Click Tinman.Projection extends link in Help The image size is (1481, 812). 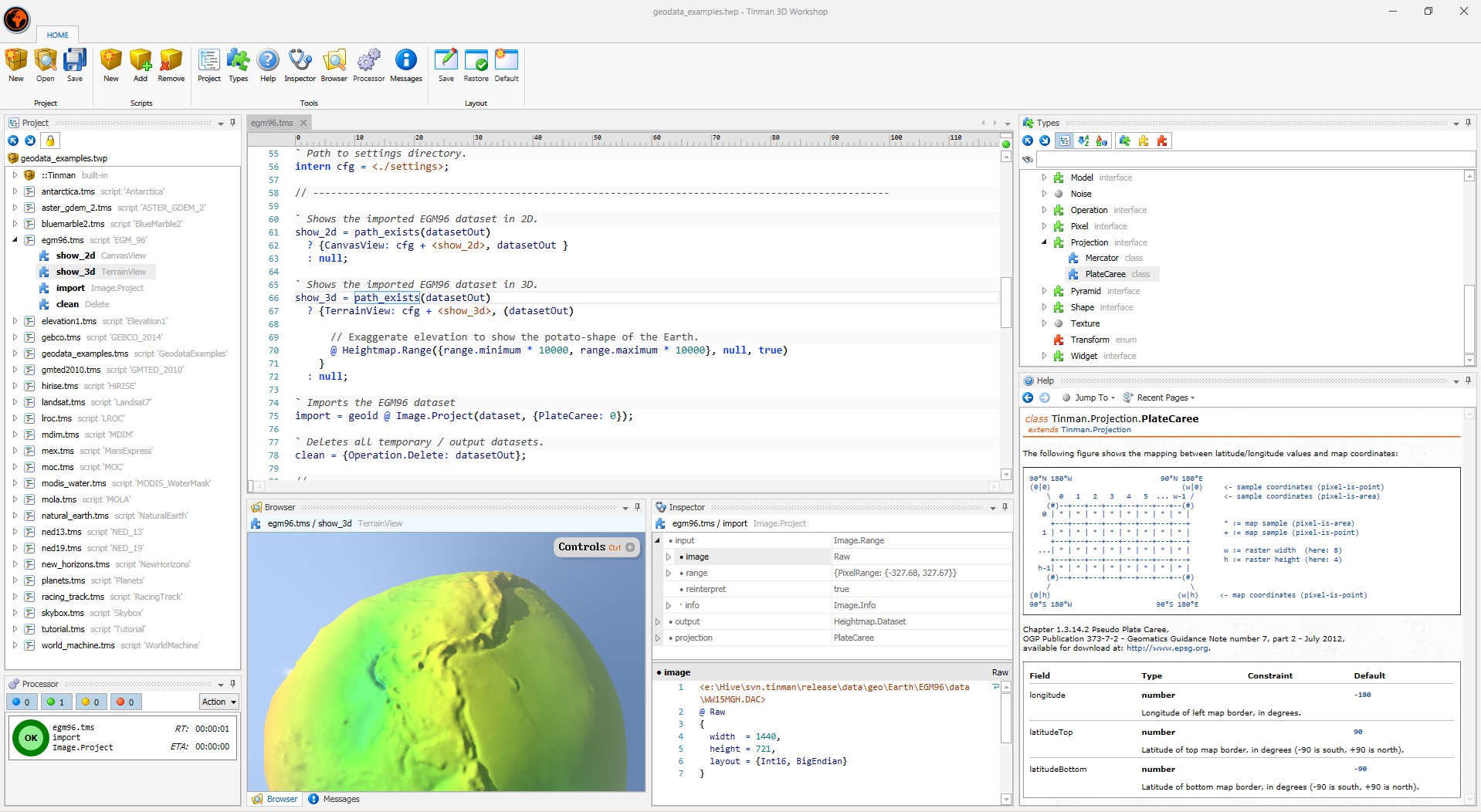[x=1096, y=430]
